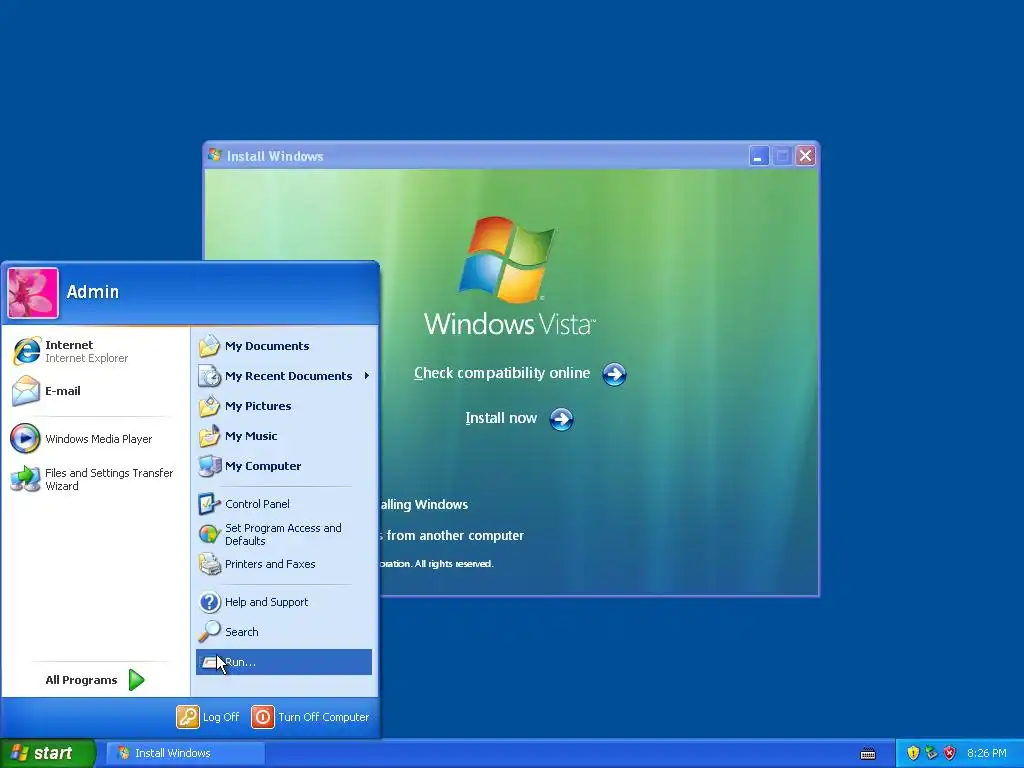Click the Start button
The width and height of the screenshot is (1024, 768).
(48, 753)
